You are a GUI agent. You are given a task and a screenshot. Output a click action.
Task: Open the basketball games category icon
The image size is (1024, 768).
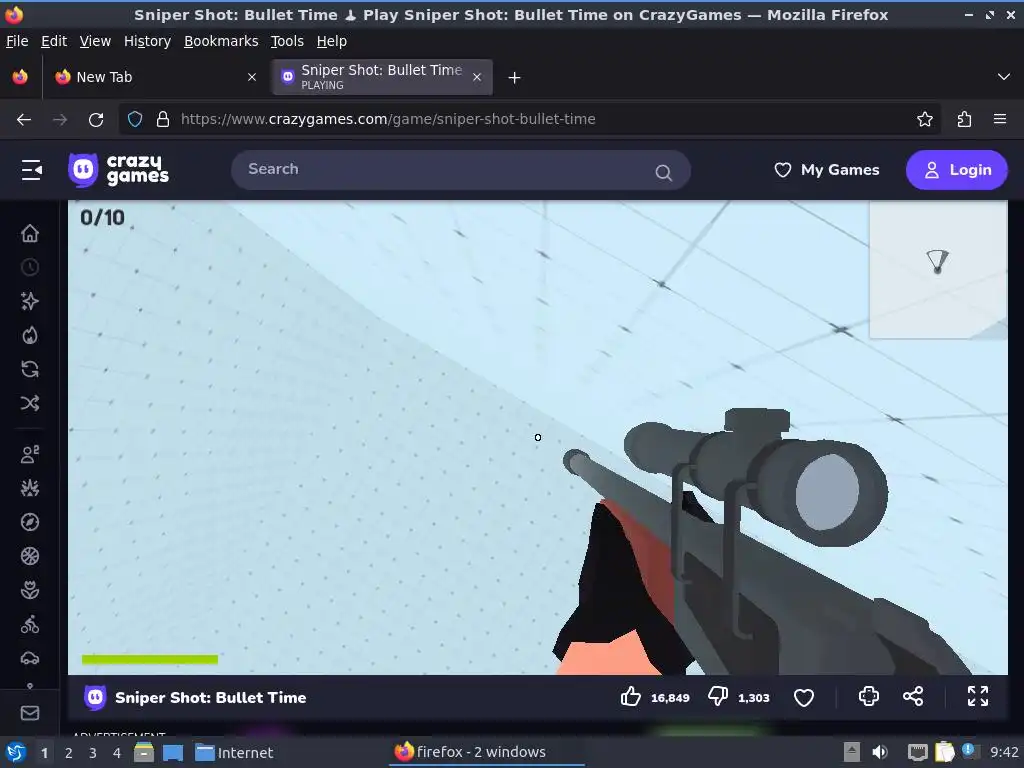30,556
